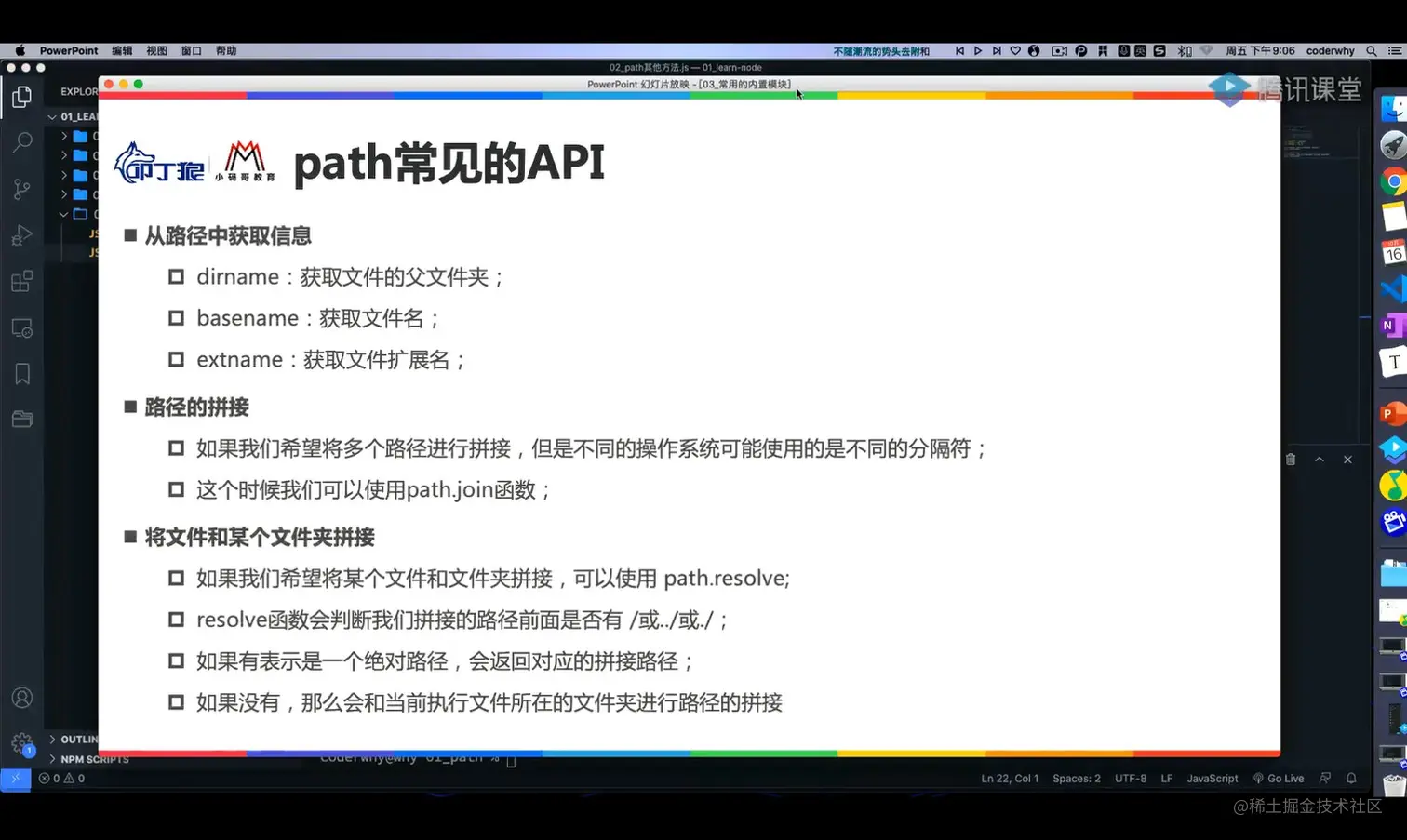Open the Search view in VS Code
This screenshot has height=840, width=1407.
point(22,141)
